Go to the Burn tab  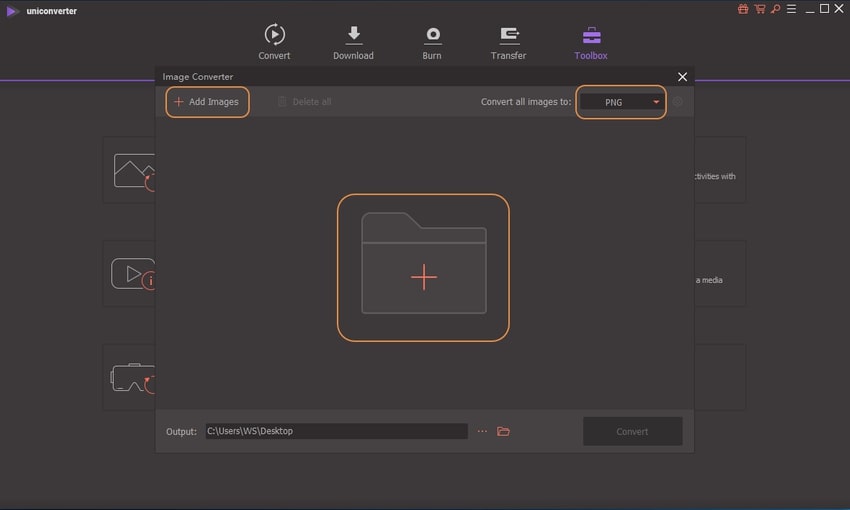(x=432, y=43)
